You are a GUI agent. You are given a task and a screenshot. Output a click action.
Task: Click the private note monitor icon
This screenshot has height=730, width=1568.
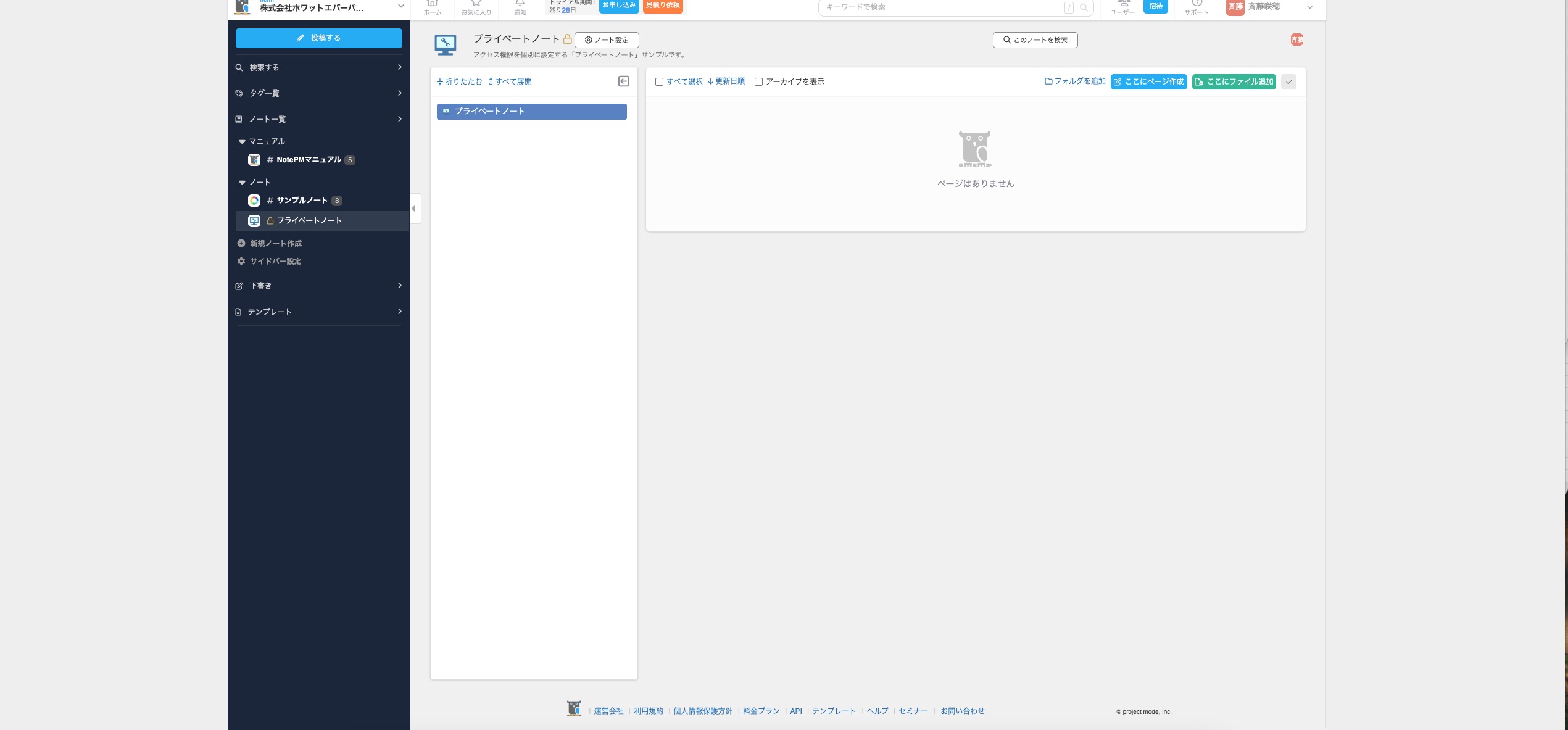(x=445, y=45)
